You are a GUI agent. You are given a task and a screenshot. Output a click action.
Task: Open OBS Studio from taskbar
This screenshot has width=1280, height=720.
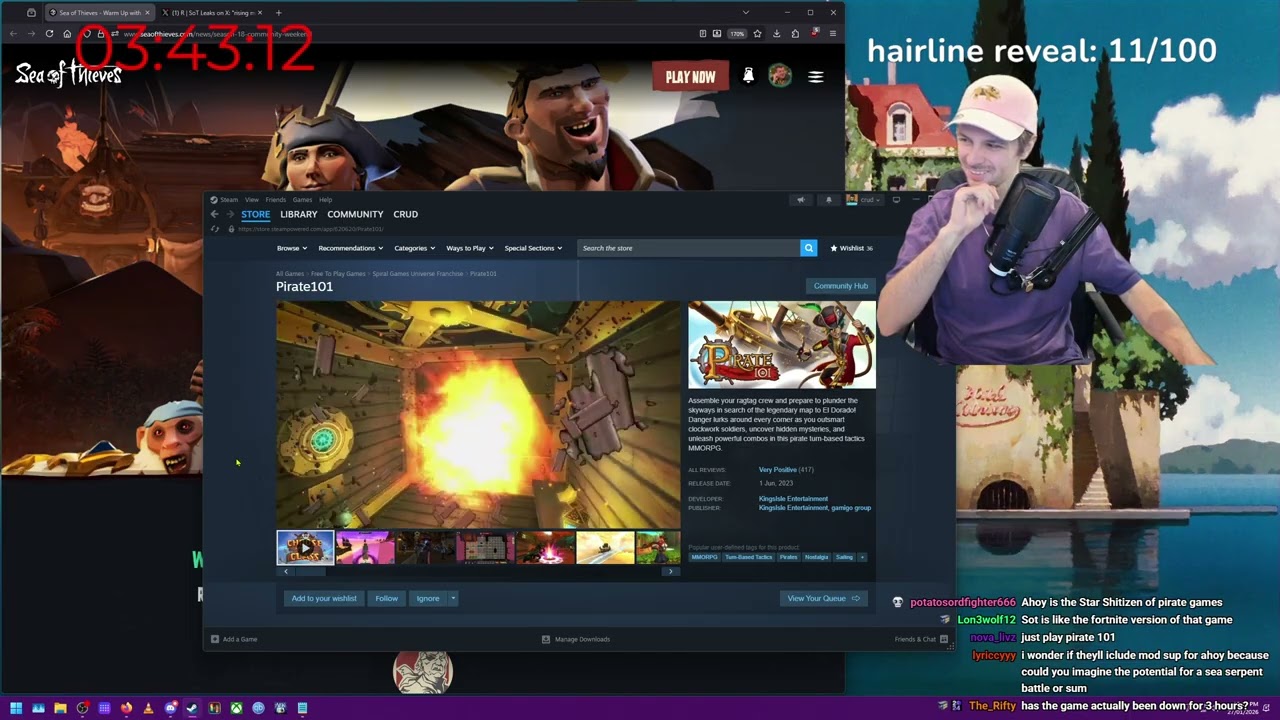coord(82,708)
